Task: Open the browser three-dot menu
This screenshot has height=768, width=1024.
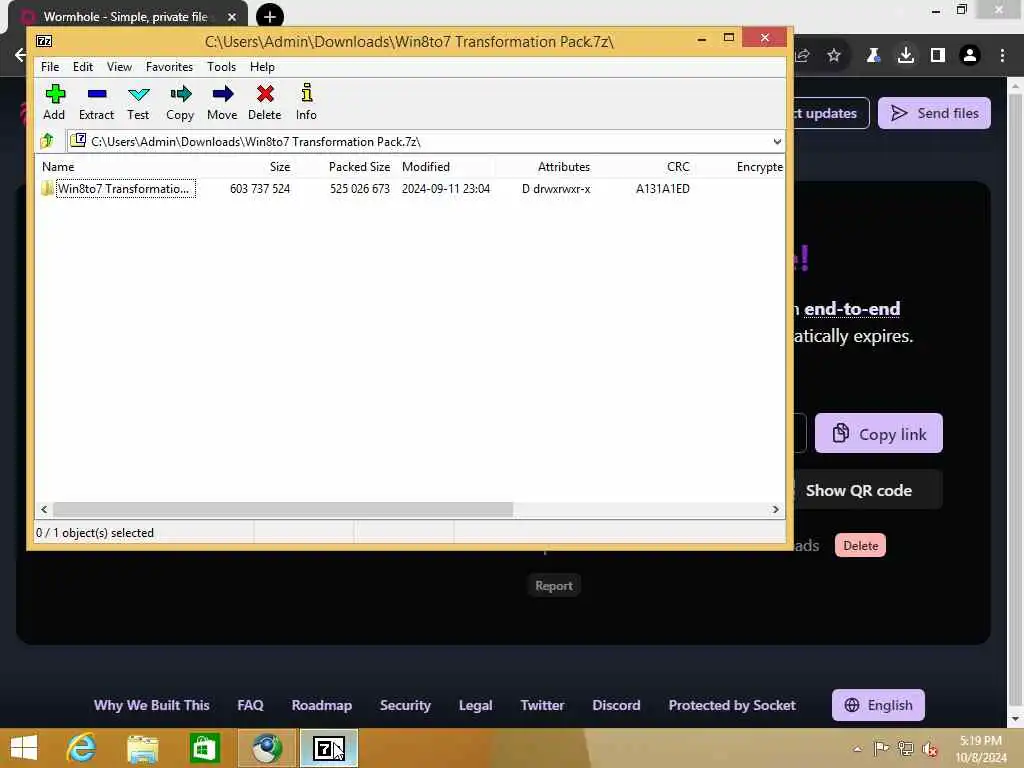Action: click(1002, 56)
